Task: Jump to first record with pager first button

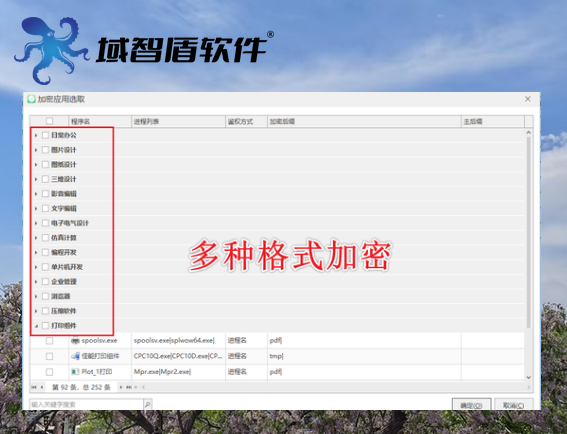Action: (x=34, y=387)
